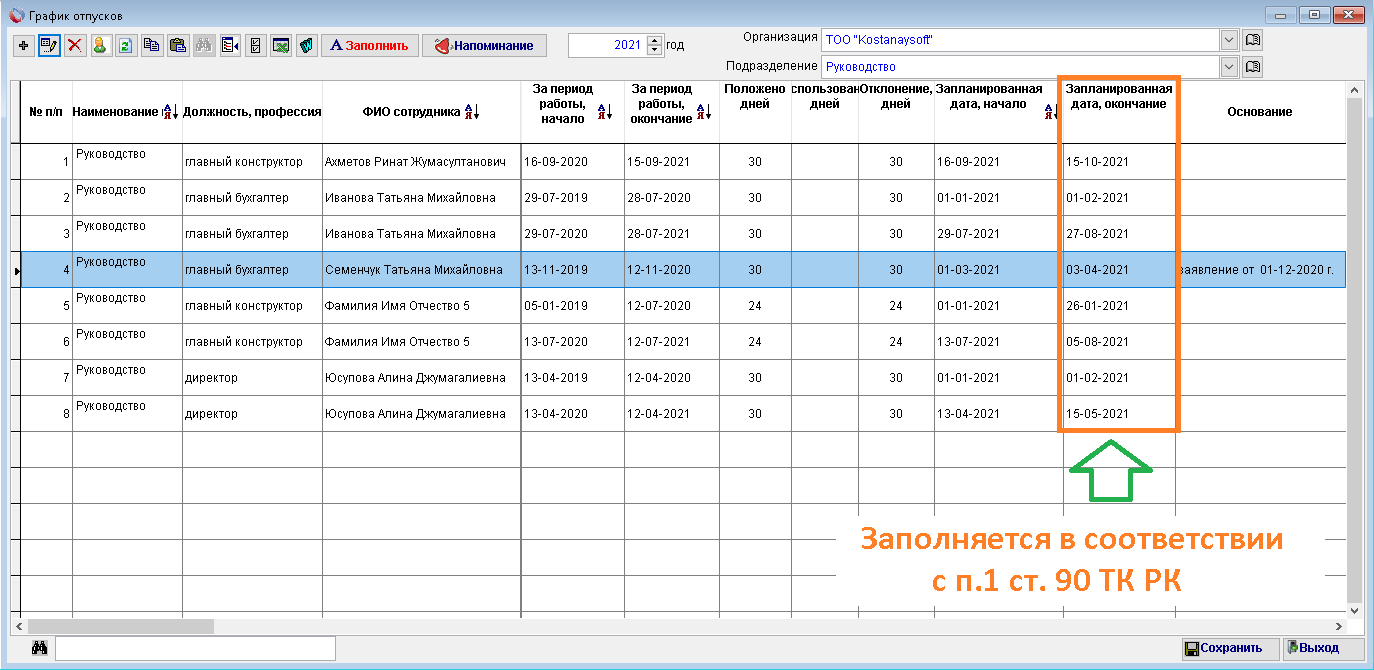Click the row number 7 cell
The image size is (1374, 670).
click(47, 378)
